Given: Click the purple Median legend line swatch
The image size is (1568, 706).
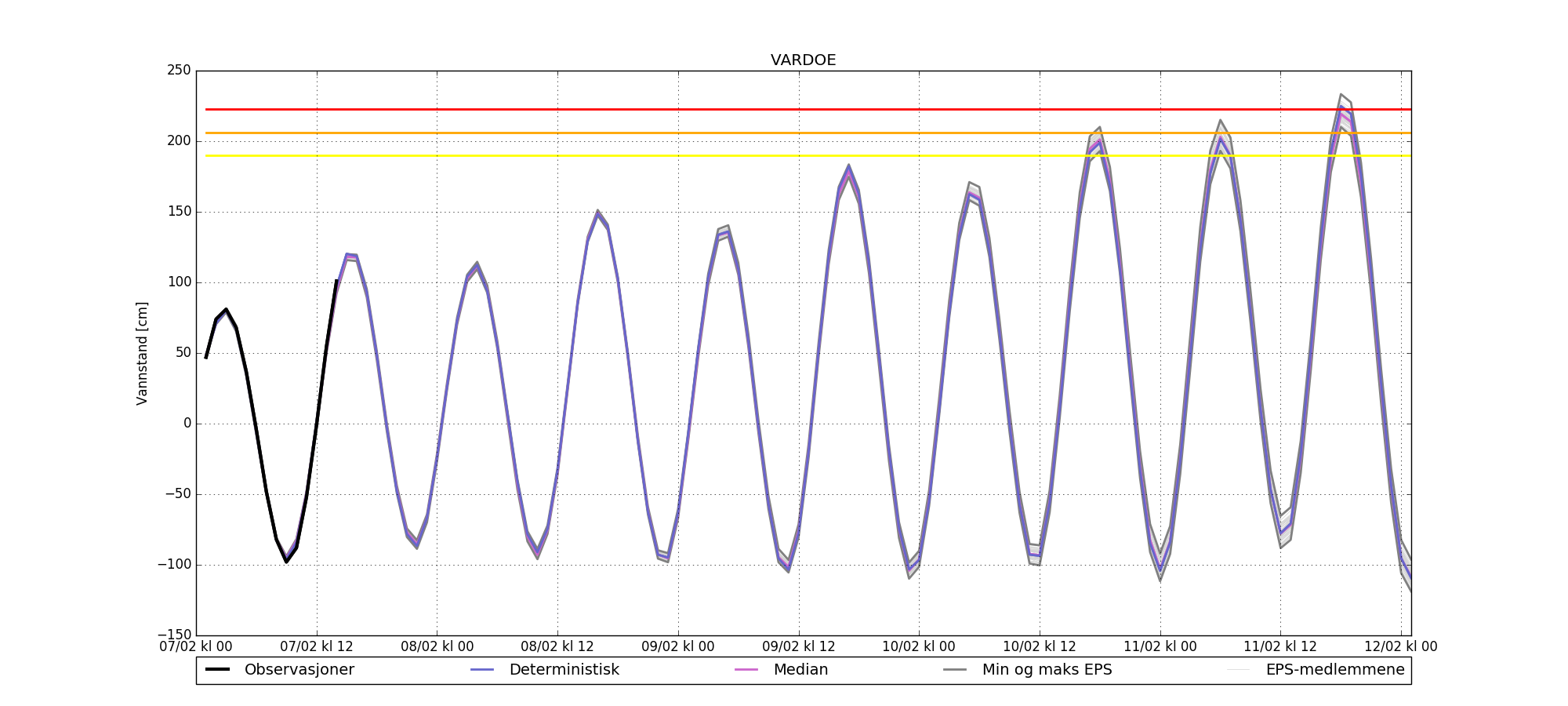Looking at the screenshot, I should [x=746, y=670].
